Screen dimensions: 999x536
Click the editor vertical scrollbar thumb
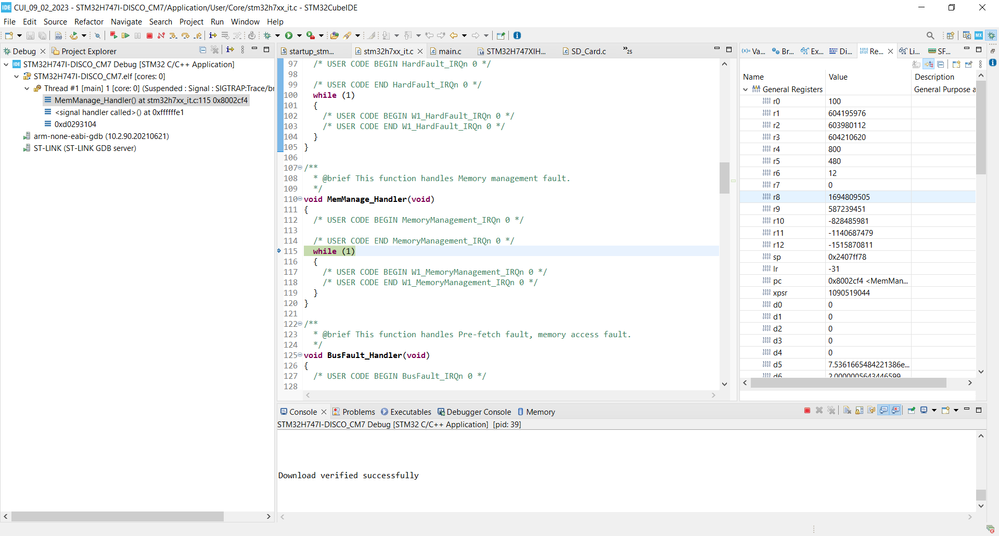pyautogui.click(x=724, y=177)
